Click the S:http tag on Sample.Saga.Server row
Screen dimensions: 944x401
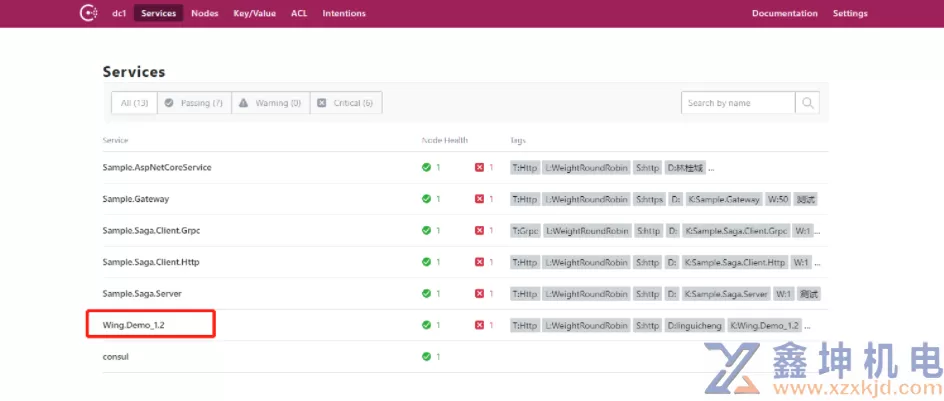[x=647, y=294]
